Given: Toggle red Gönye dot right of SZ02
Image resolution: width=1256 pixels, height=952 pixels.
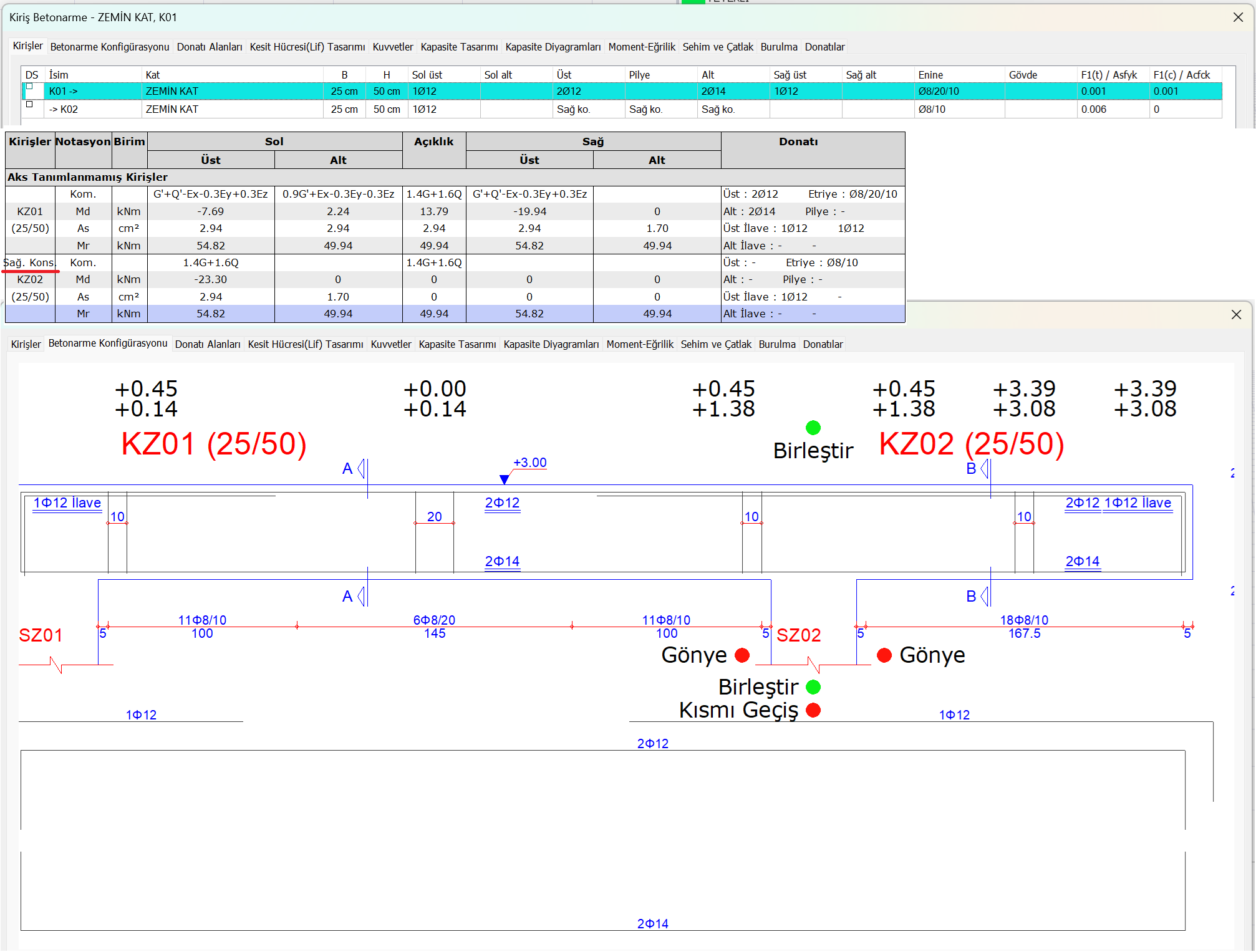Looking at the screenshot, I should click(884, 655).
